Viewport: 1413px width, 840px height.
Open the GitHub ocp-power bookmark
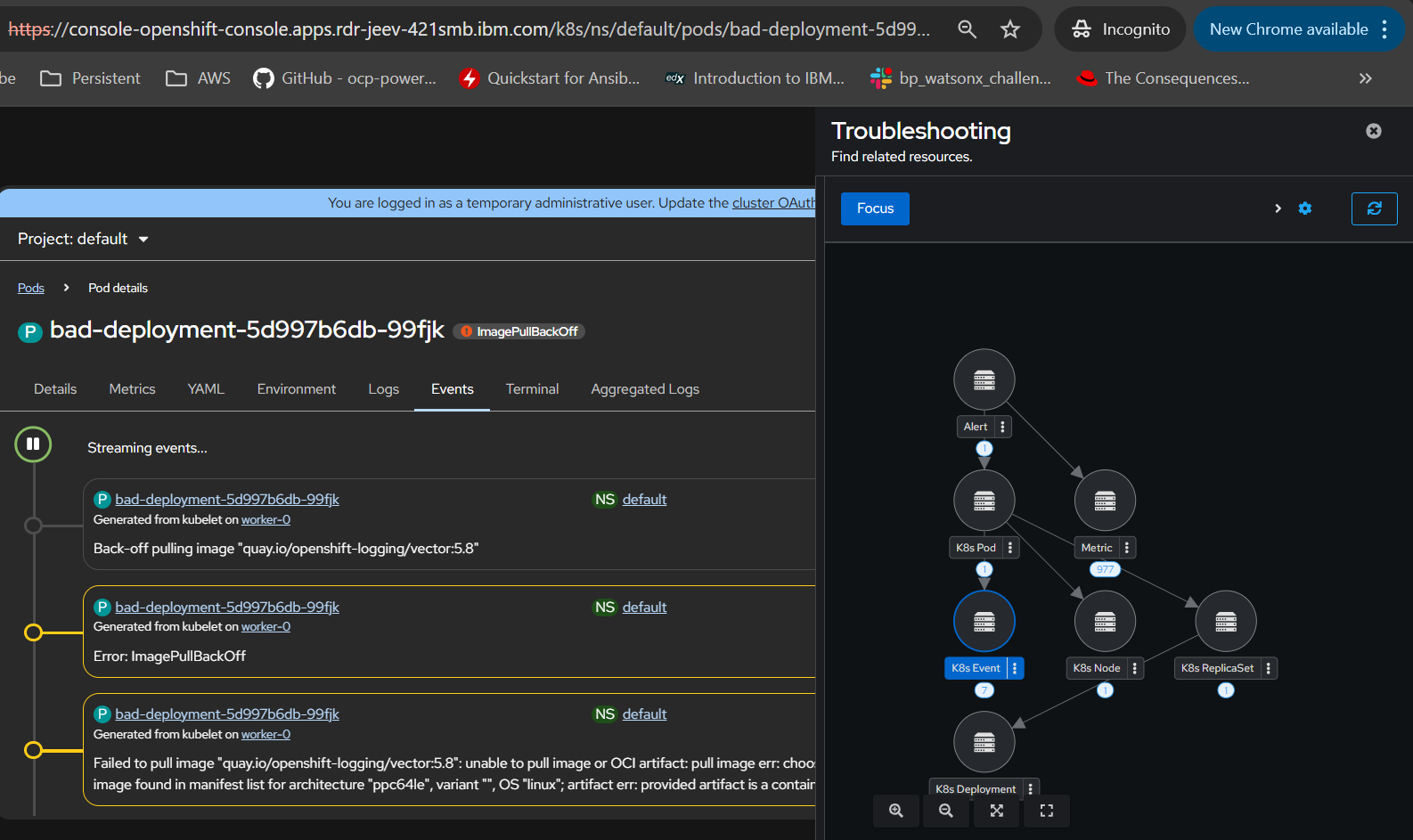[x=345, y=78]
